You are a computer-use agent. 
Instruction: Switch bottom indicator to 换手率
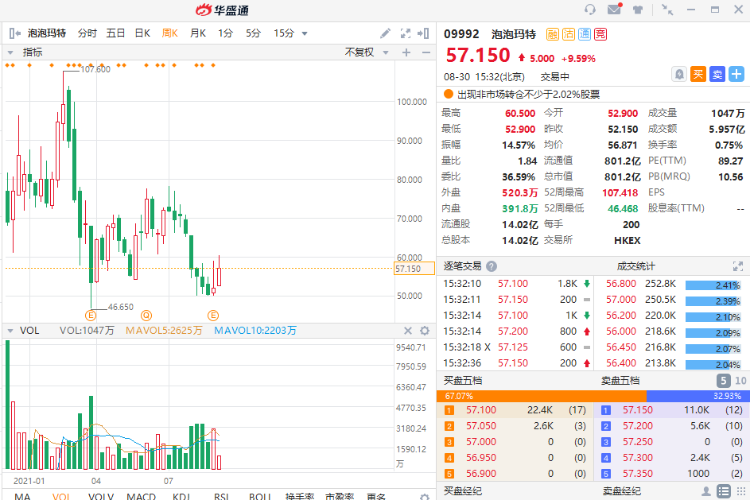(299, 496)
